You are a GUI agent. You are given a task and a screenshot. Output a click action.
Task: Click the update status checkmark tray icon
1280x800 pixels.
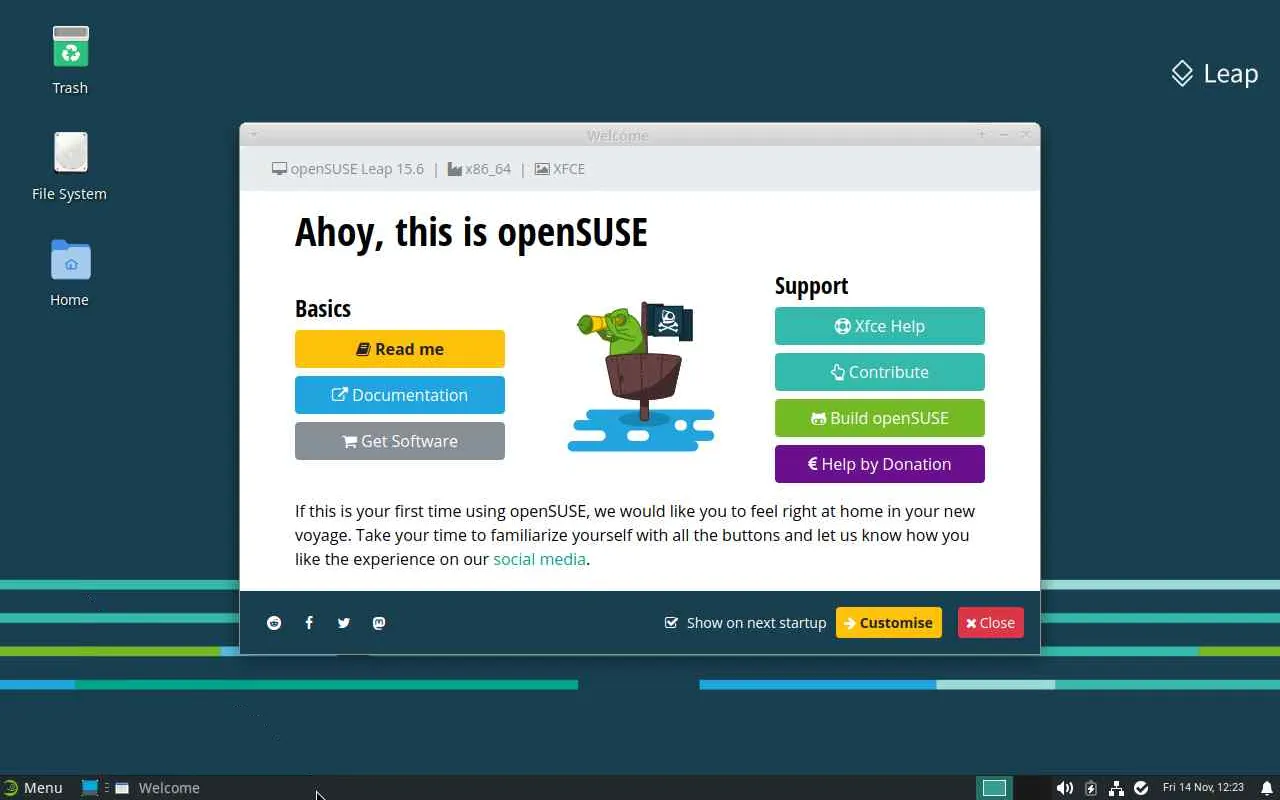coord(1141,788)
